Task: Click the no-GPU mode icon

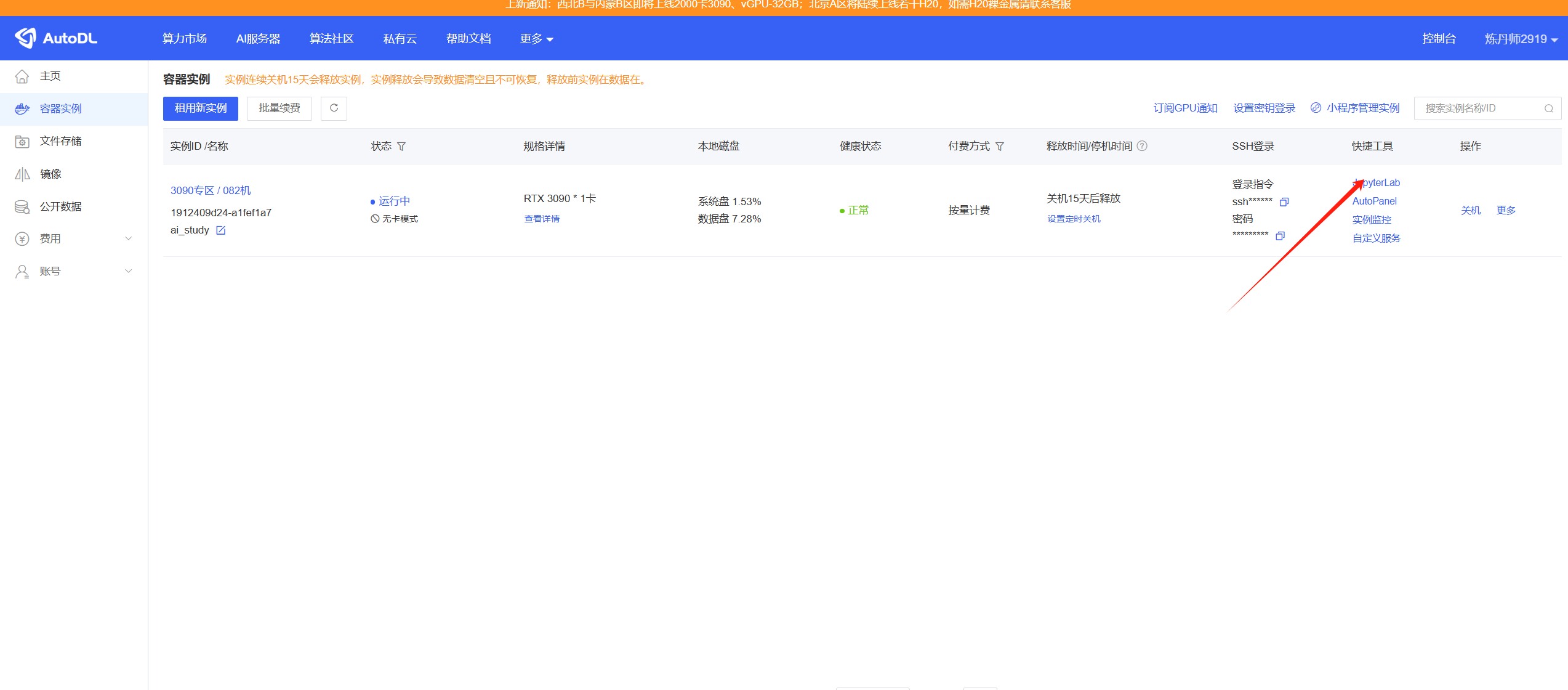Action: pyautogui.click(x=375, y=219)
